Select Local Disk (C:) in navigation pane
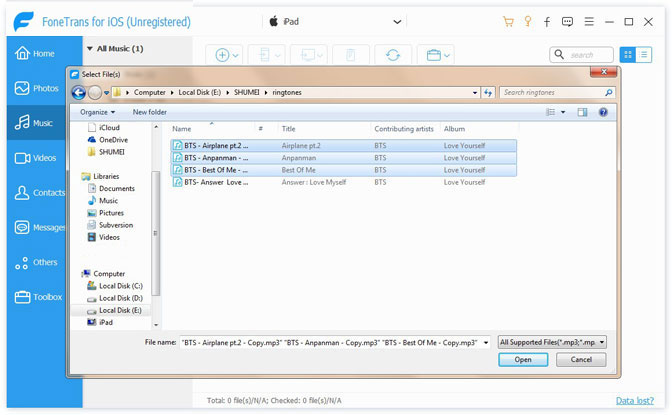This screenshot has height=415, width=672. [115, 286]
